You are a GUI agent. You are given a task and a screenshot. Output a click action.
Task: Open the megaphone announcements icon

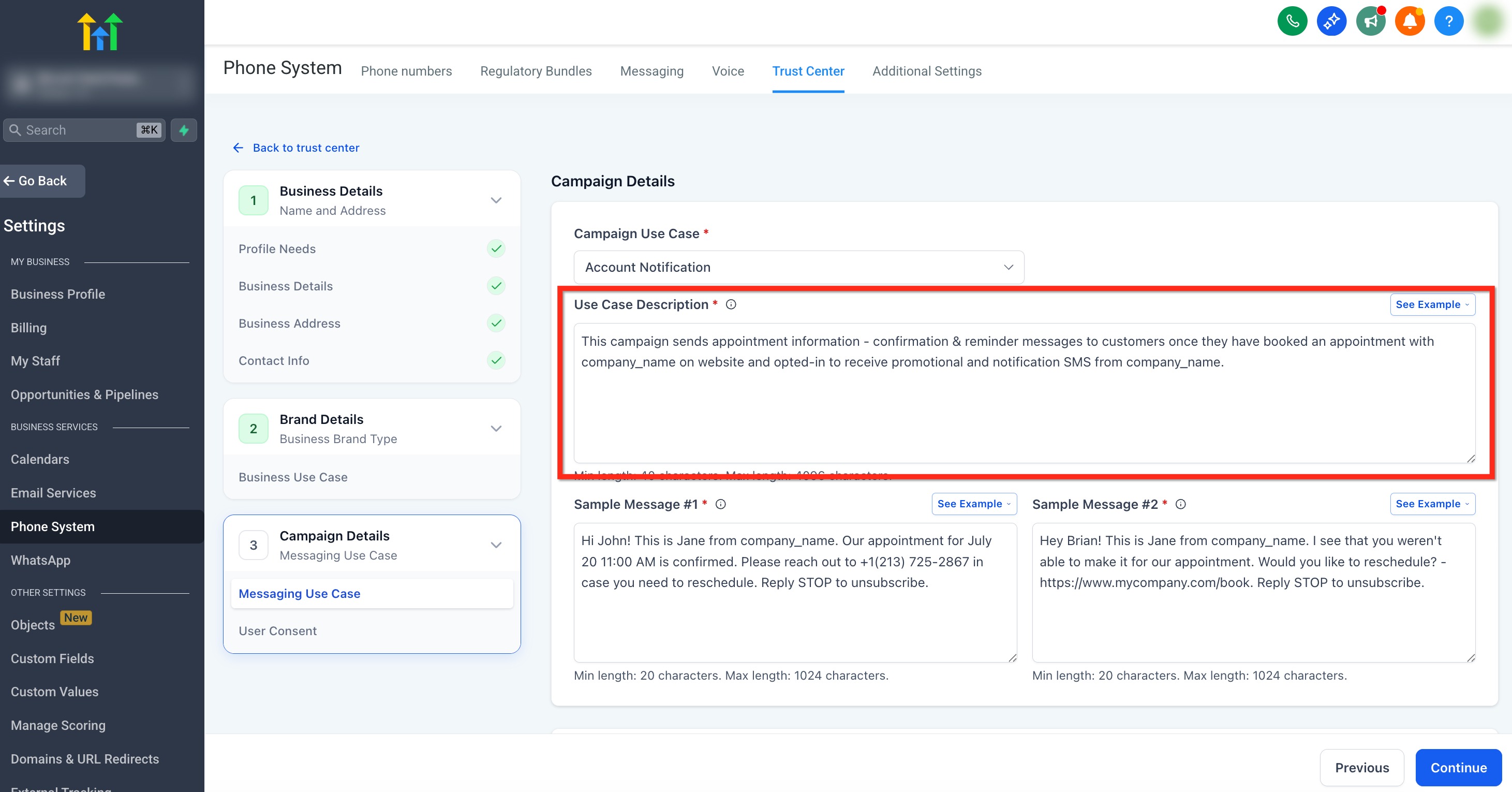click(1371, 22)
